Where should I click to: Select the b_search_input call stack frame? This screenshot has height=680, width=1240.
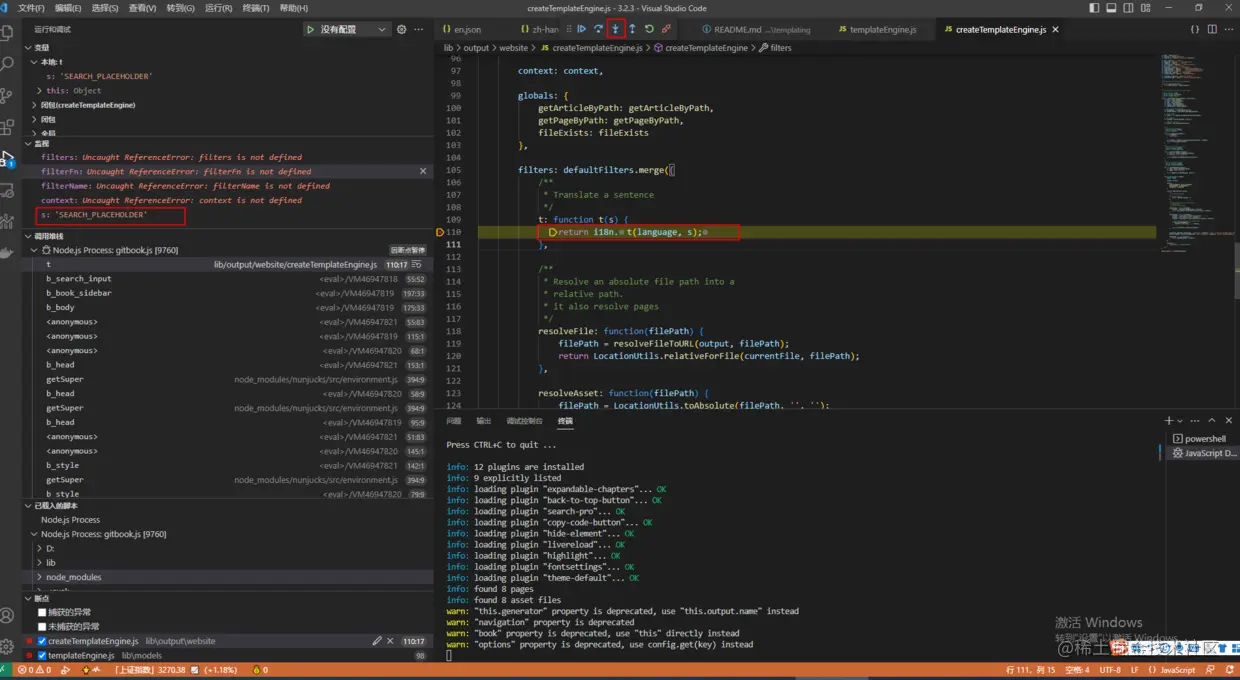click(79, 279)
